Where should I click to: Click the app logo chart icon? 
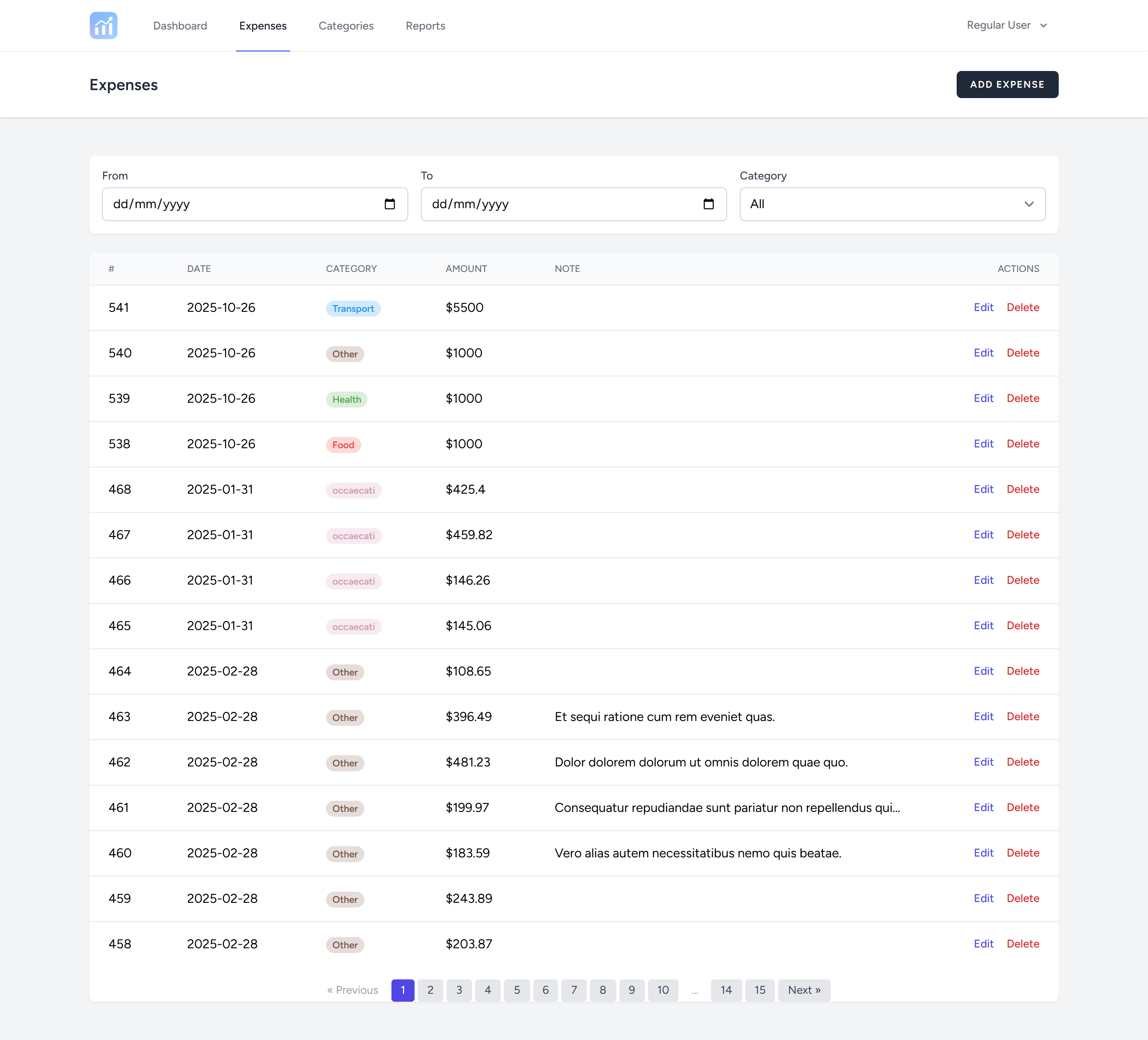[103, 26]
